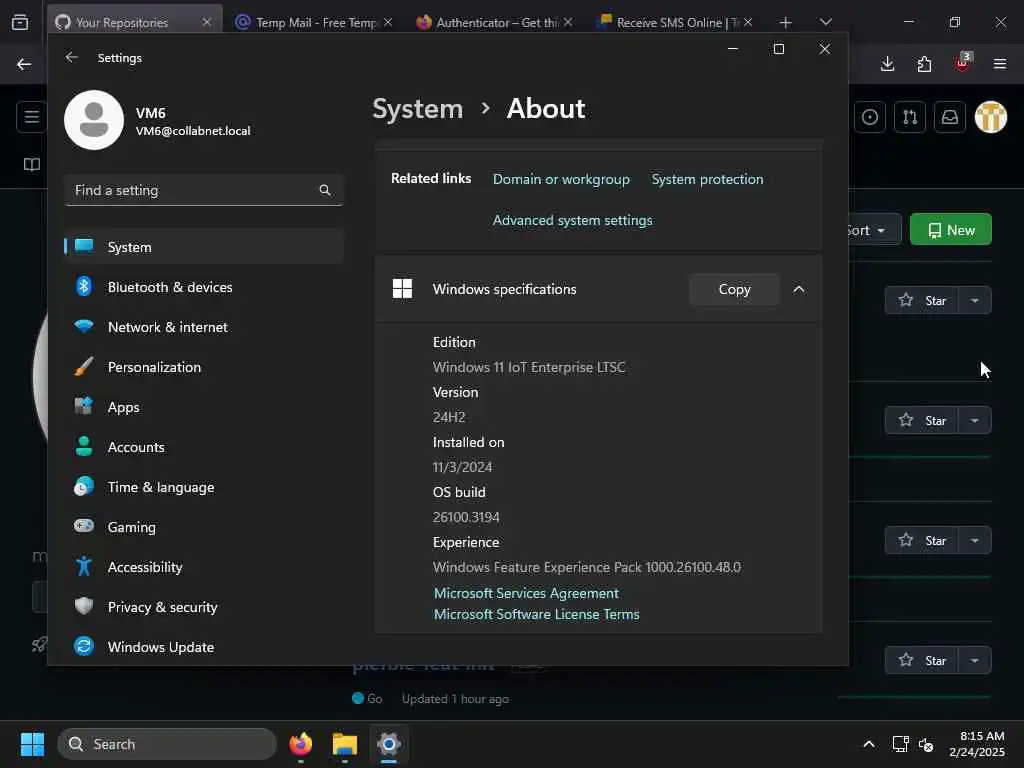Open Privacy & security settings
The width and height of the screenshot is (1024, 768).
(x=204, y=607)
